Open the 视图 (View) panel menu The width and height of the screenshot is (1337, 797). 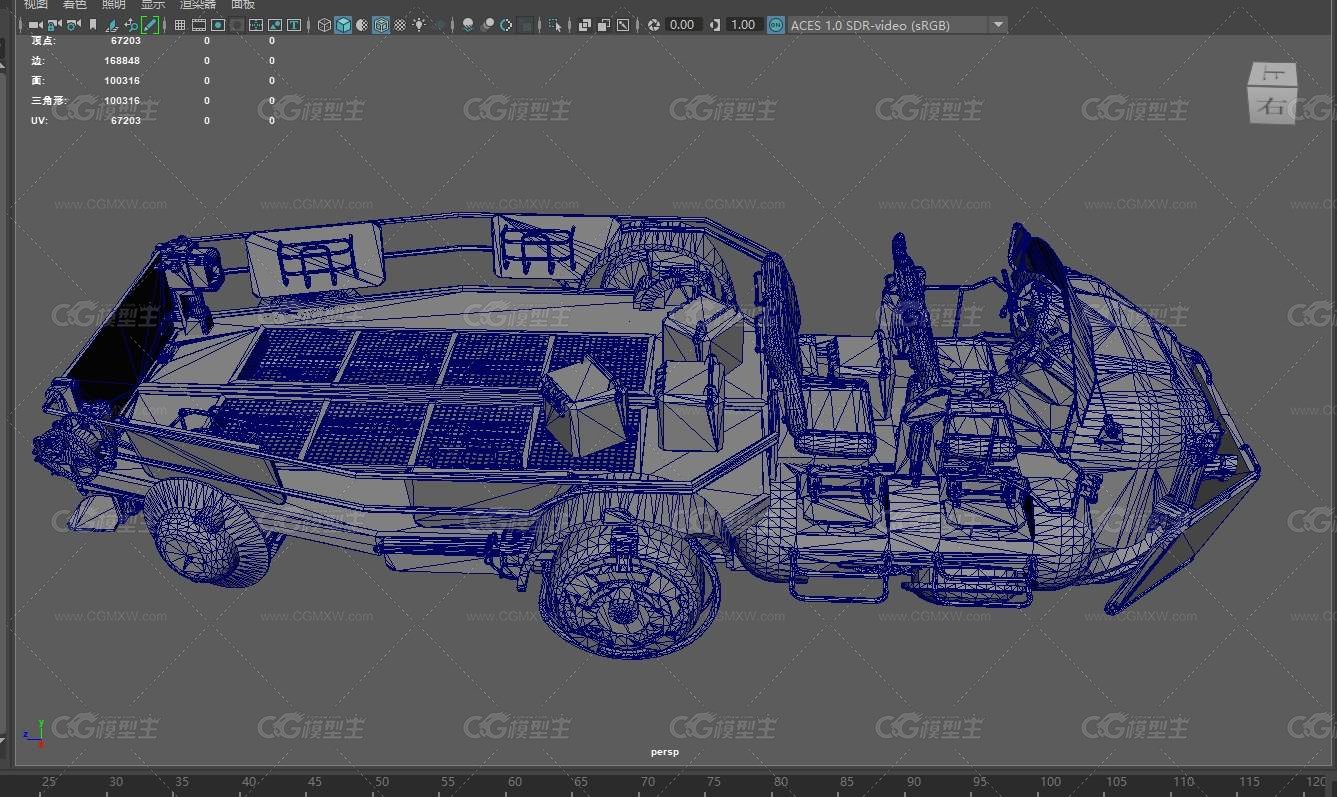point(36,4)
